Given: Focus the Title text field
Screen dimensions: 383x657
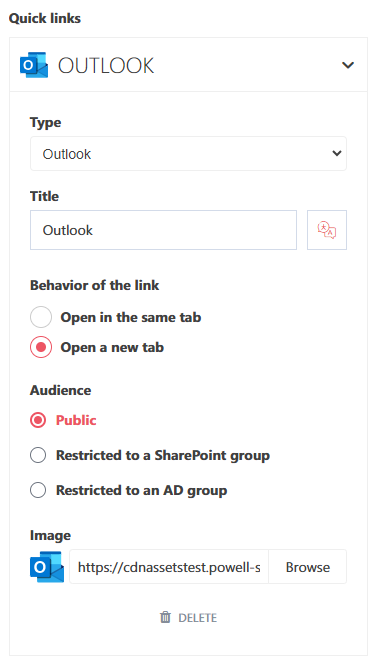Looking at the screenshot, I should point(163,230).
